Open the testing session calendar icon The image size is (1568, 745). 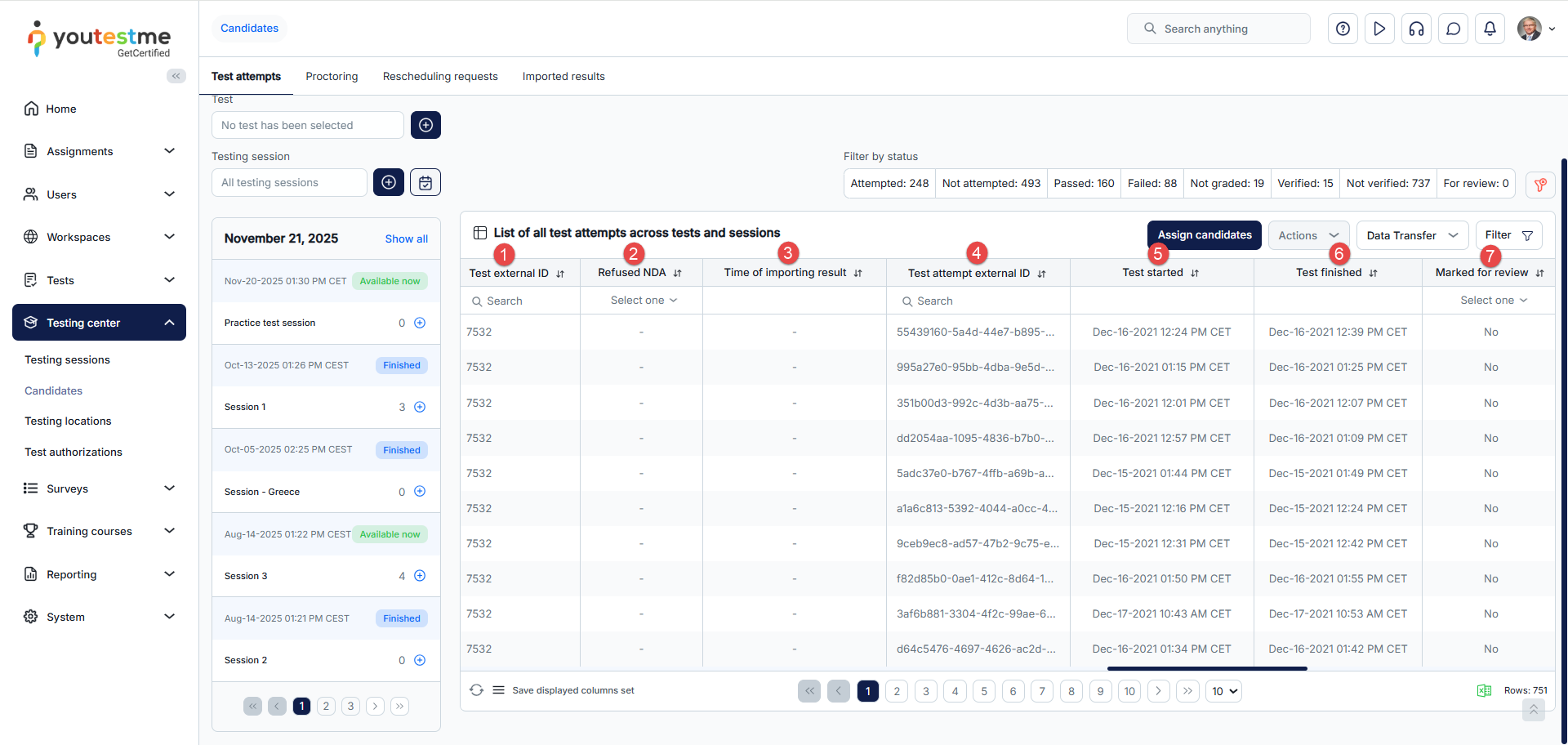click(x=425, y=182)
